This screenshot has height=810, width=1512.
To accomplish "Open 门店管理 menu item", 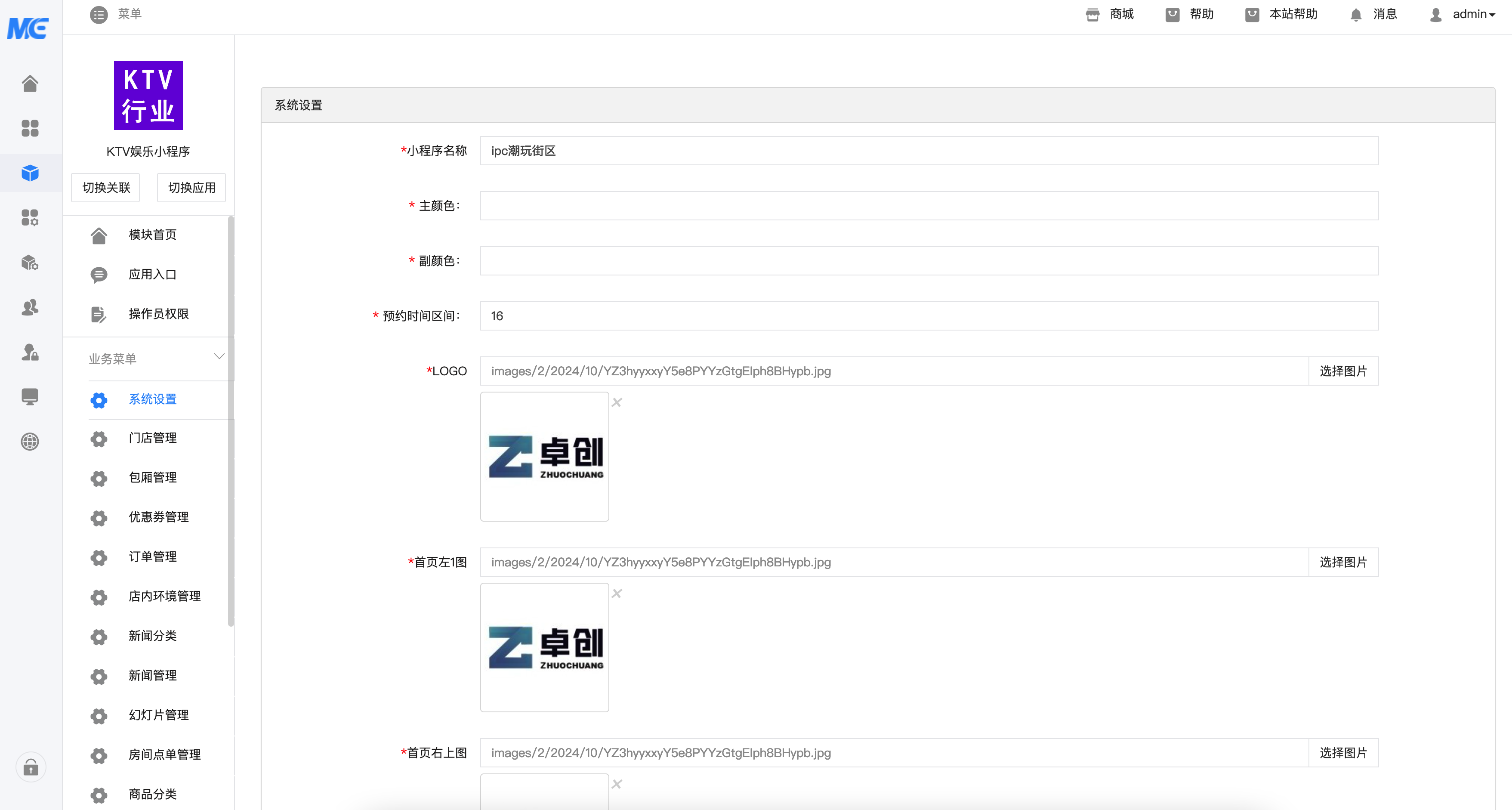I will coord(153,438).
